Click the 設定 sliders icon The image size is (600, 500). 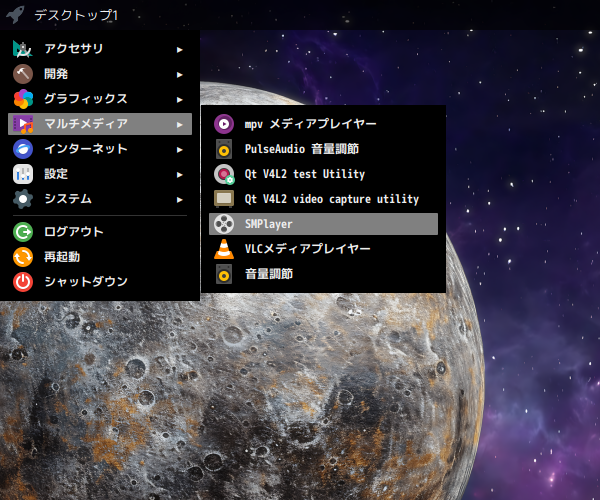coord(23,174)
